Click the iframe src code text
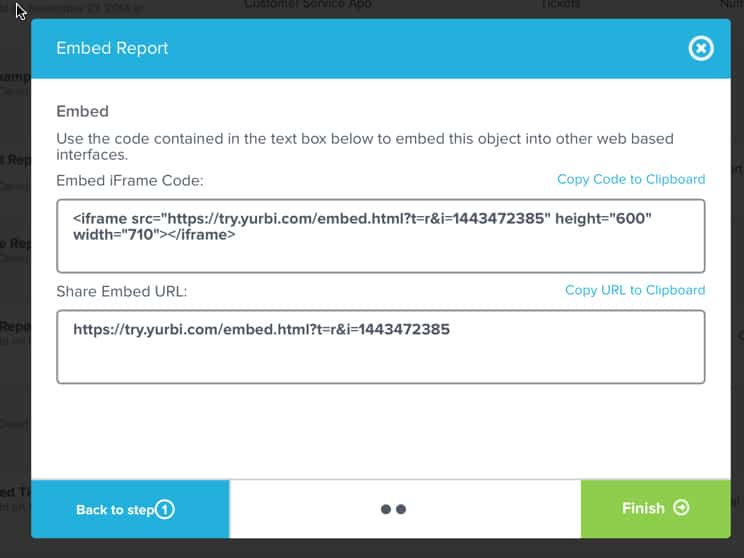Screen dimensions: 744x558 click(x=362, y=225)
